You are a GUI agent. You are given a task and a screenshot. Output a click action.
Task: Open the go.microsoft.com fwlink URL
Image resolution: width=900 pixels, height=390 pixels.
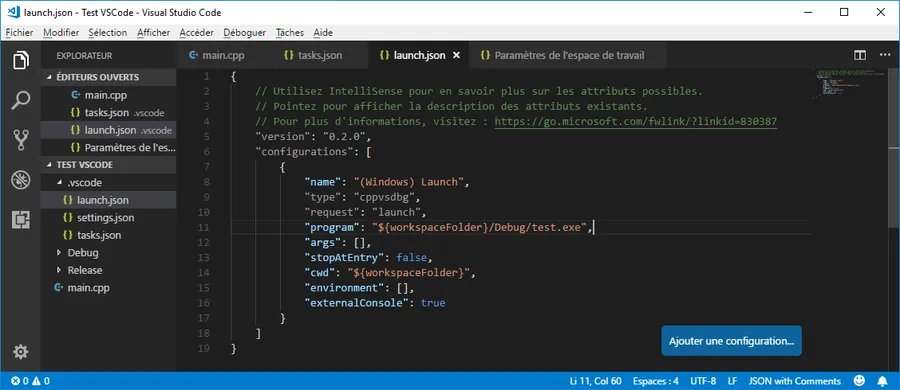click(635, 121)
